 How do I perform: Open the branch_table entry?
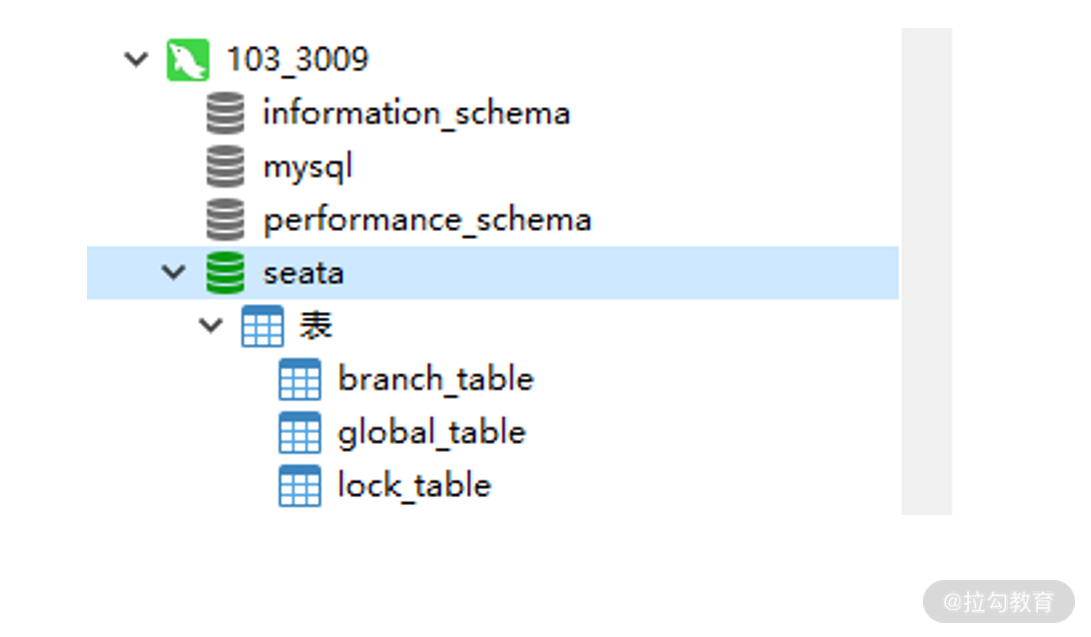pos(436,380)
